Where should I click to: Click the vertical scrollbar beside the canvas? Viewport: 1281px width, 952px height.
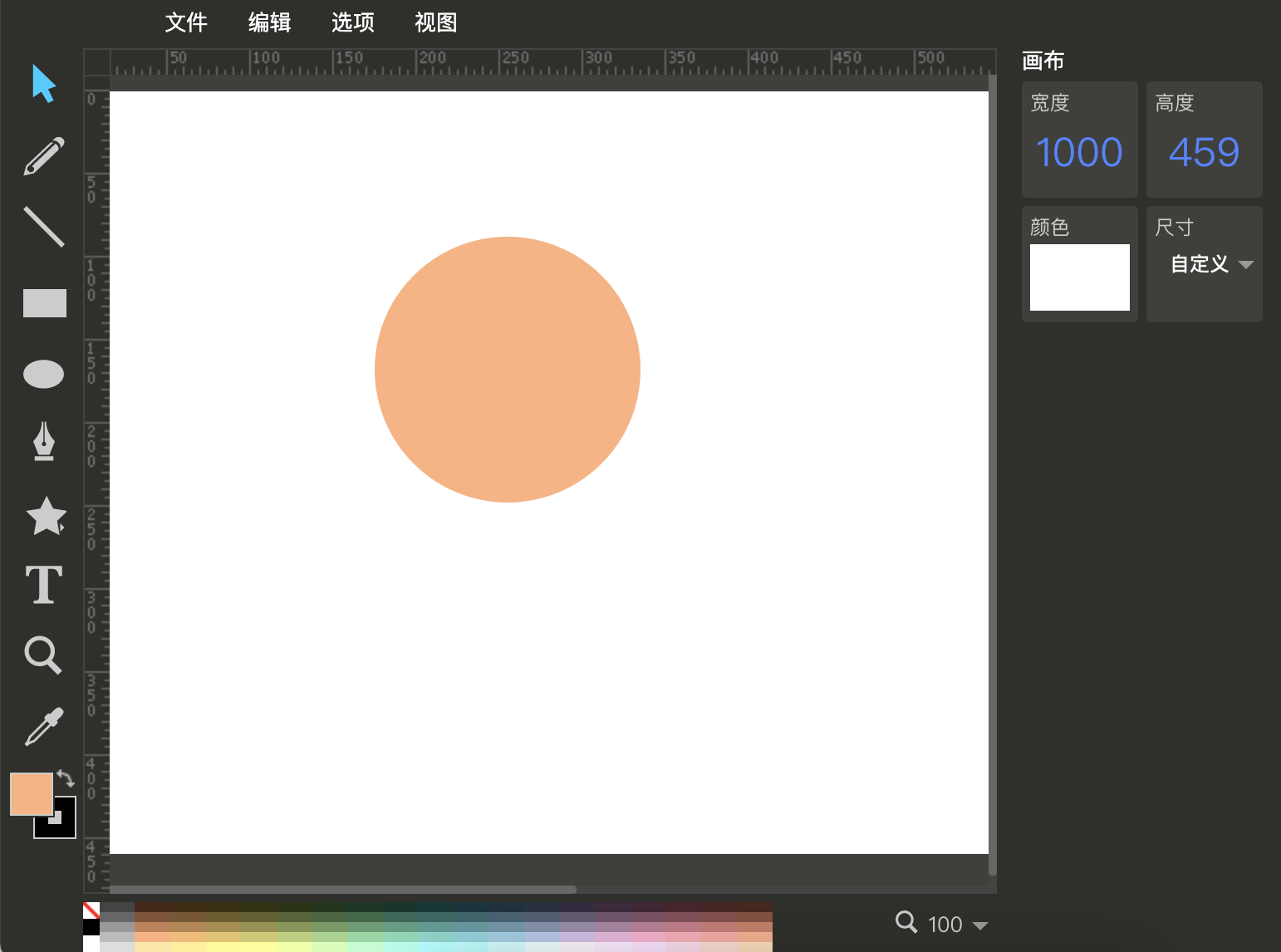992,474
